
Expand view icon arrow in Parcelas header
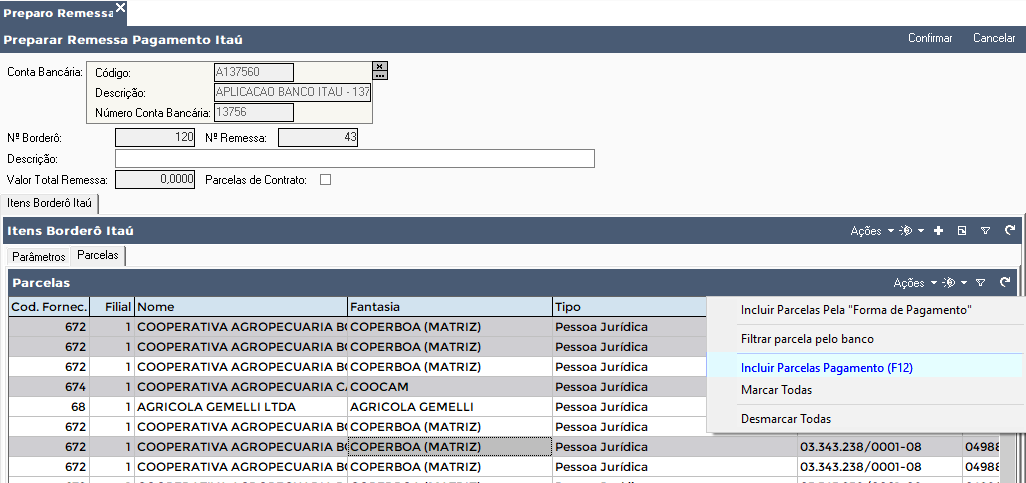pyautogui.click(x=964, y=283)
